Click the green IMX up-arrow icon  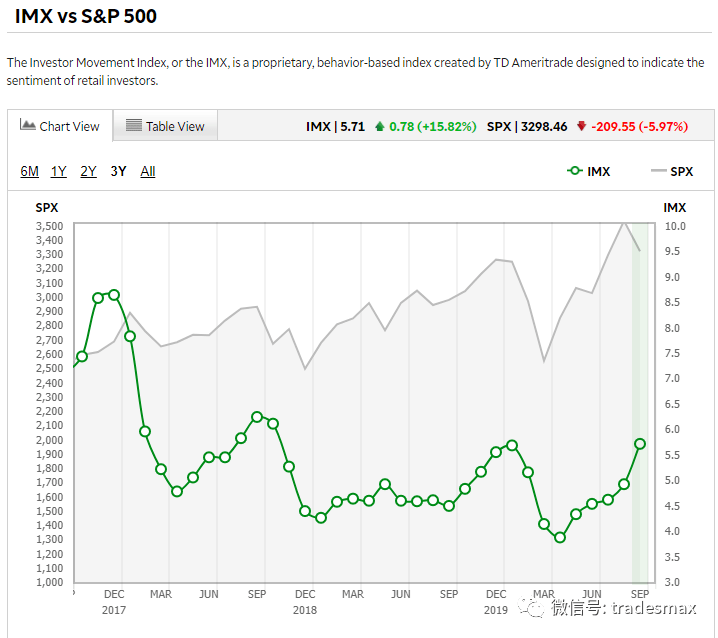click(379, 126)
